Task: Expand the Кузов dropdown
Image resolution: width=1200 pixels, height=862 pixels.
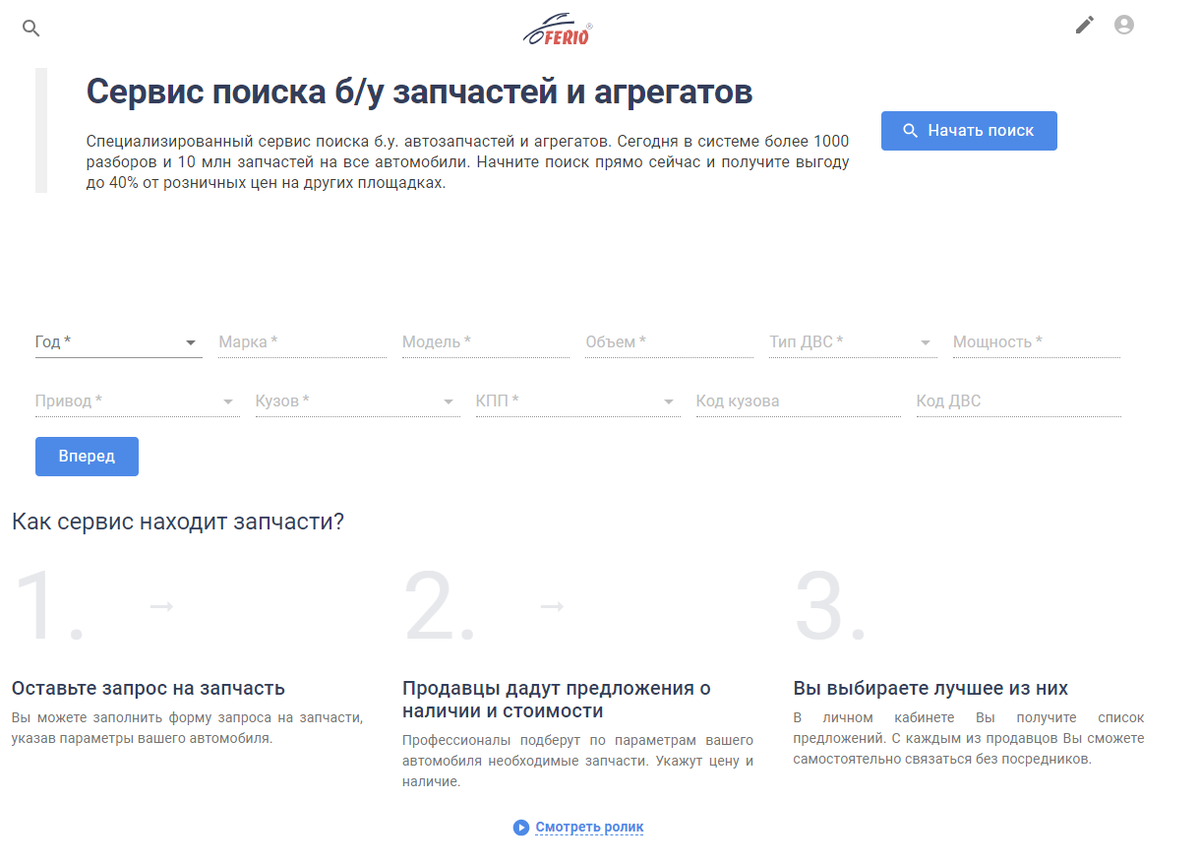Action: [448, 401]
